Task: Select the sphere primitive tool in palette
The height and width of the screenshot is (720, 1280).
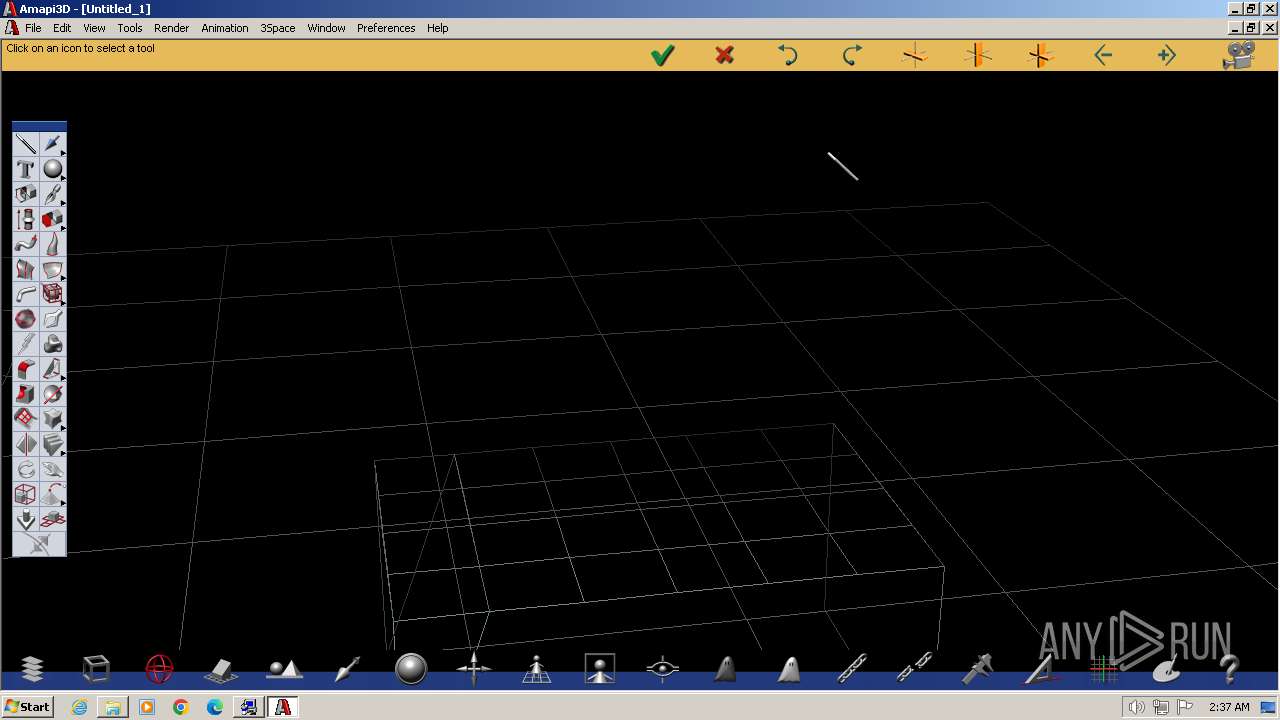Action: point(53,170)
